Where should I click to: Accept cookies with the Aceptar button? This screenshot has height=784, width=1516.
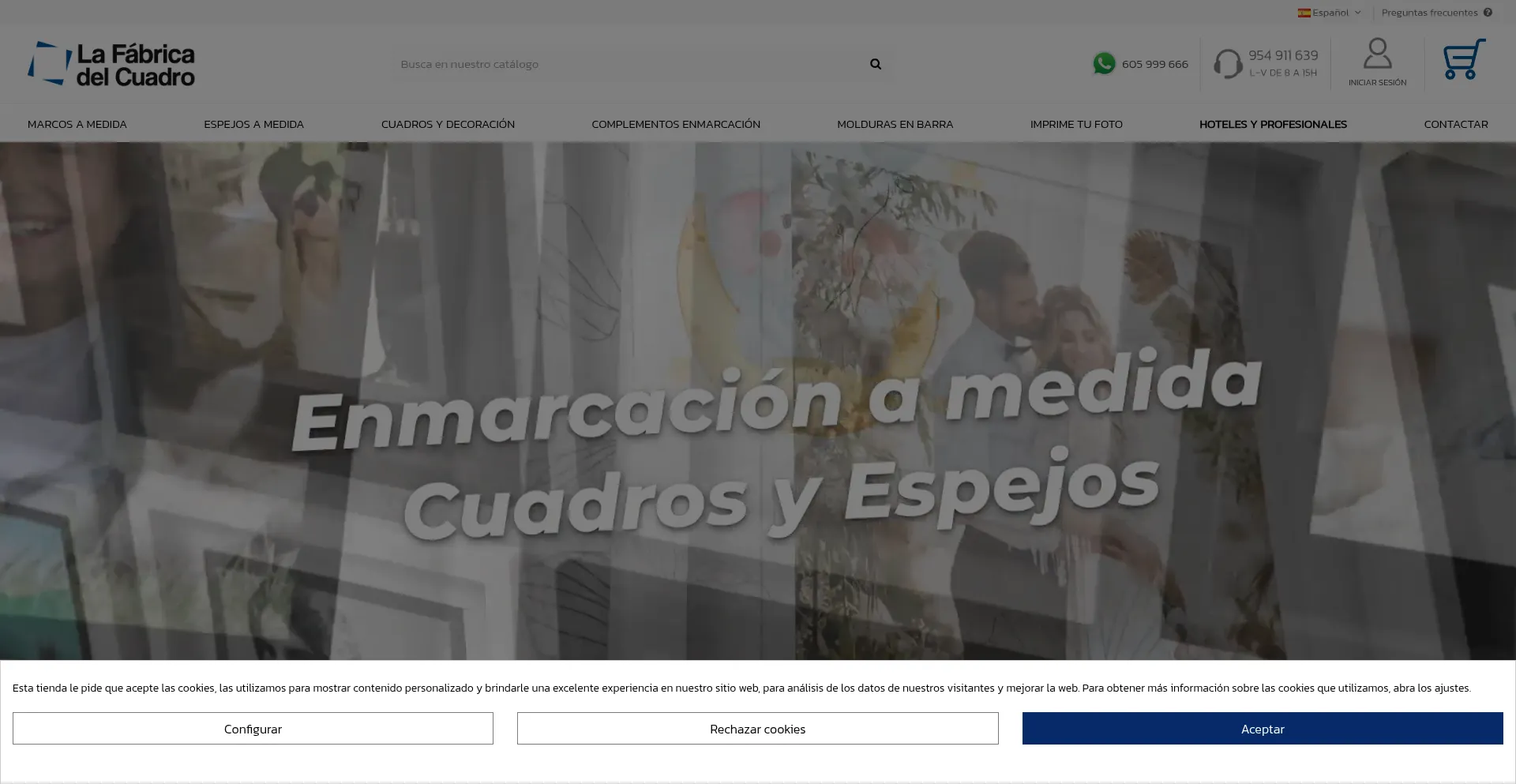click(x=1262, y=728)
